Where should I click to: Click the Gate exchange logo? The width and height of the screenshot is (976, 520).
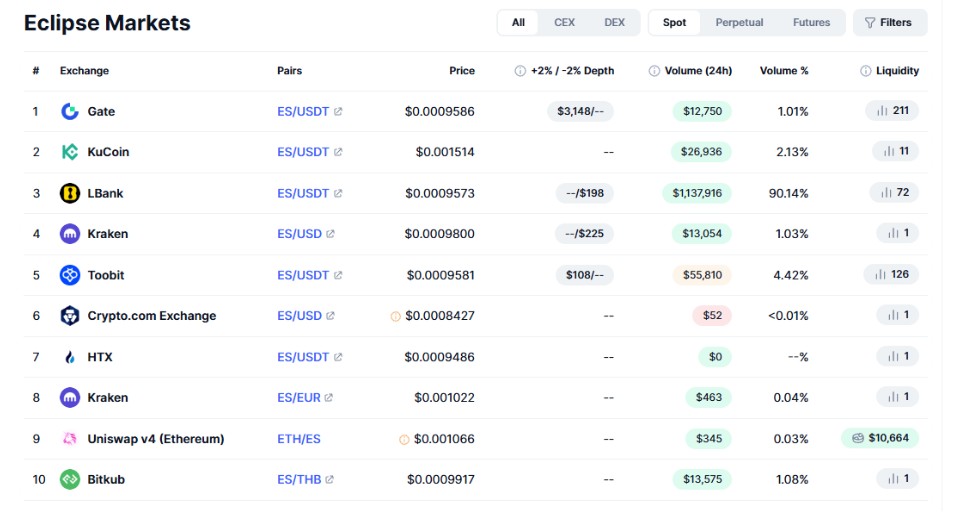[70, 111]
